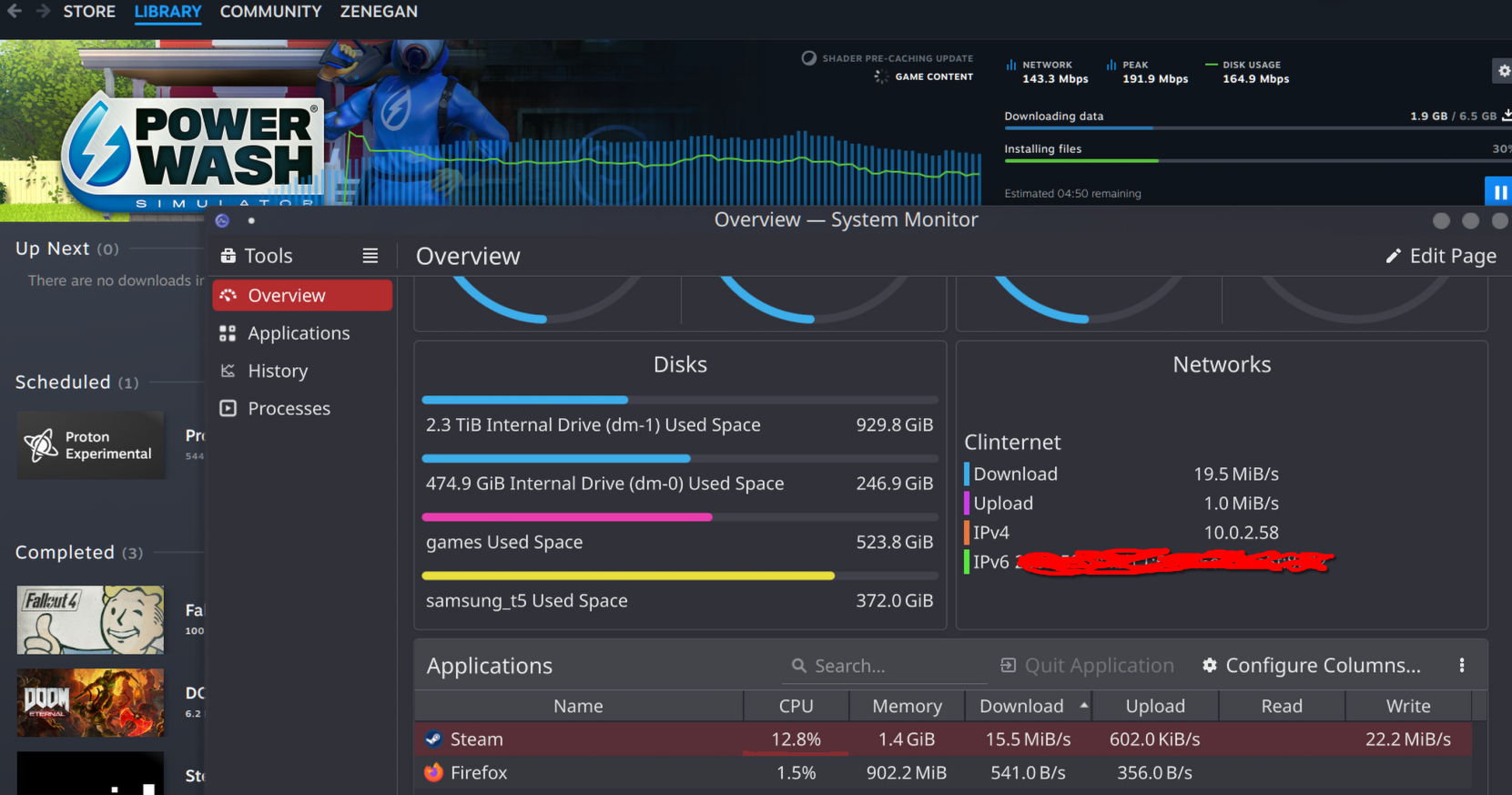Open the COMMUNITY tab in Steam

coord(270,12)
